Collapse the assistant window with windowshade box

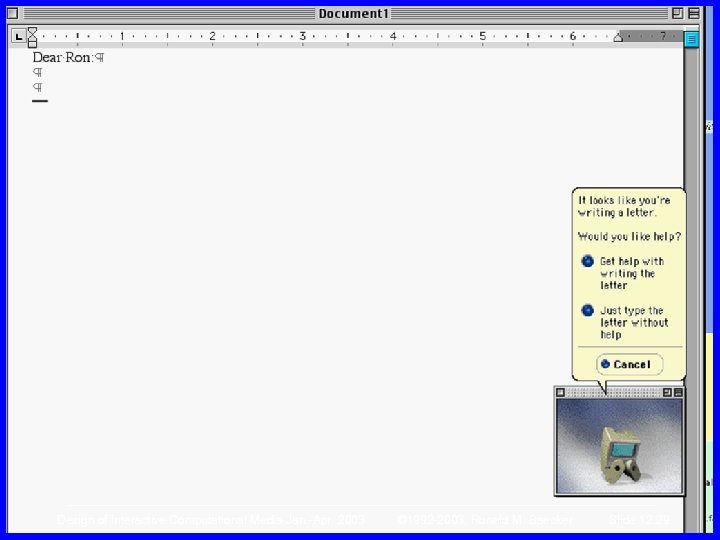pos(678,392)
